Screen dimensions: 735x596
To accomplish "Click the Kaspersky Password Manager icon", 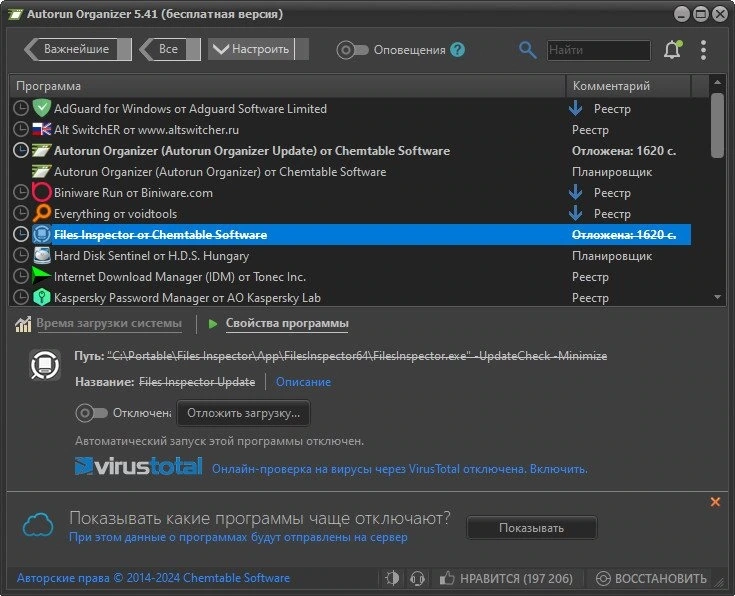I will 42,297.
